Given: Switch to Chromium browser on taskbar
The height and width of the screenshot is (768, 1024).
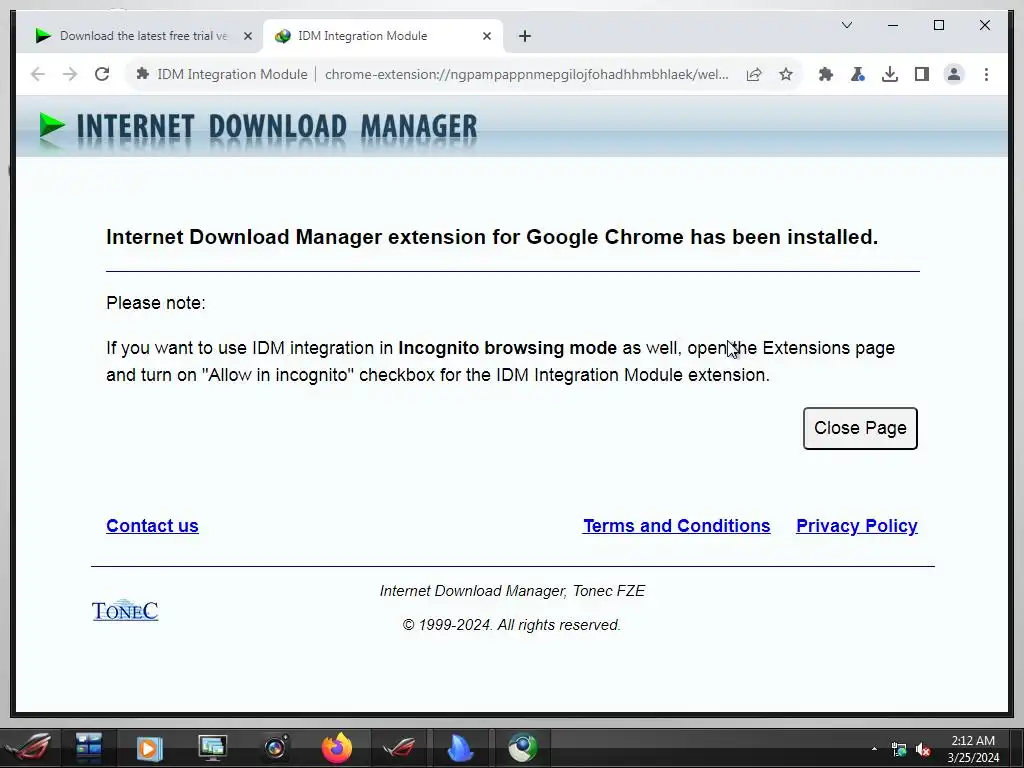Looking at the screenshot, I should pyautogui.click(x=523, y=748).
